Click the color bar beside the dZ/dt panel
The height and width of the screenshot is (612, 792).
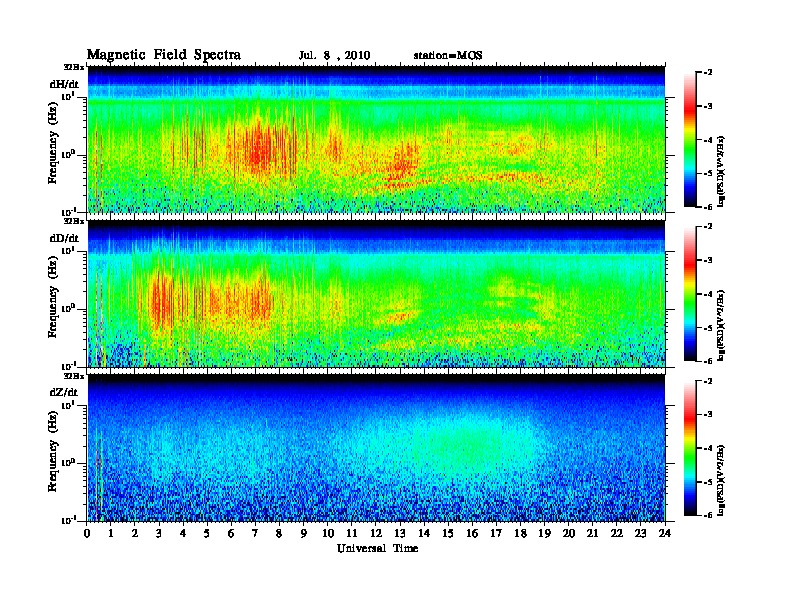point(690,448)
